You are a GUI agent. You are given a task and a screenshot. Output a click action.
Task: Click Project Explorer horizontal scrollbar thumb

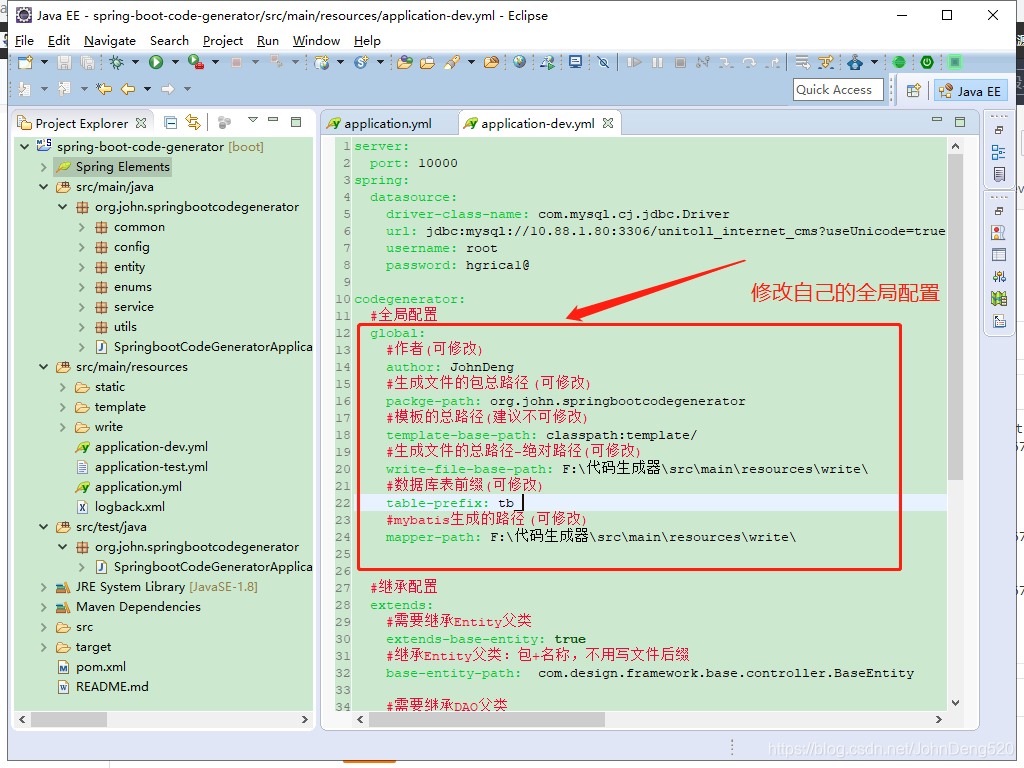click(69, 720)
